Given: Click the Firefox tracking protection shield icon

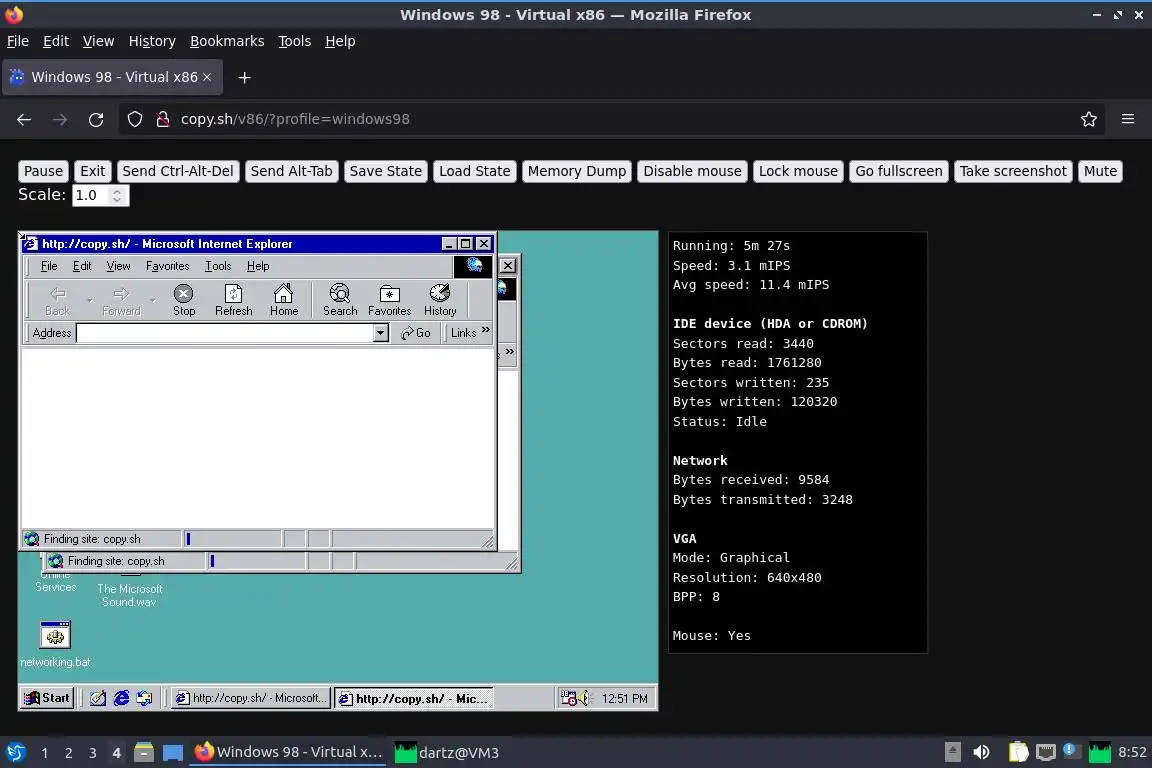Looking at the screenshot, I should pyautogui.click(x=134, y=119).
